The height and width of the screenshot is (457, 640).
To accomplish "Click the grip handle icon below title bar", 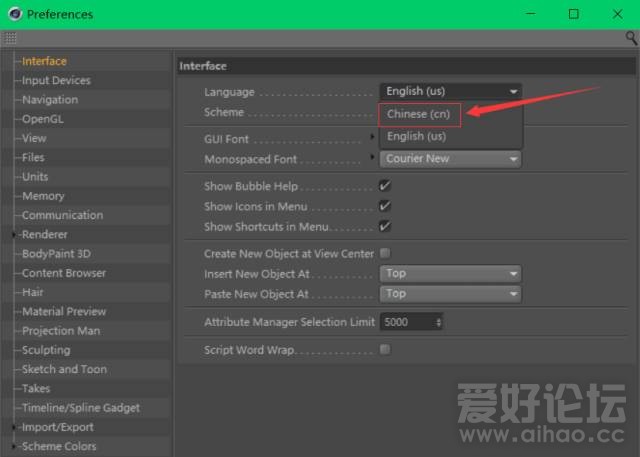I will click(10, 37).
